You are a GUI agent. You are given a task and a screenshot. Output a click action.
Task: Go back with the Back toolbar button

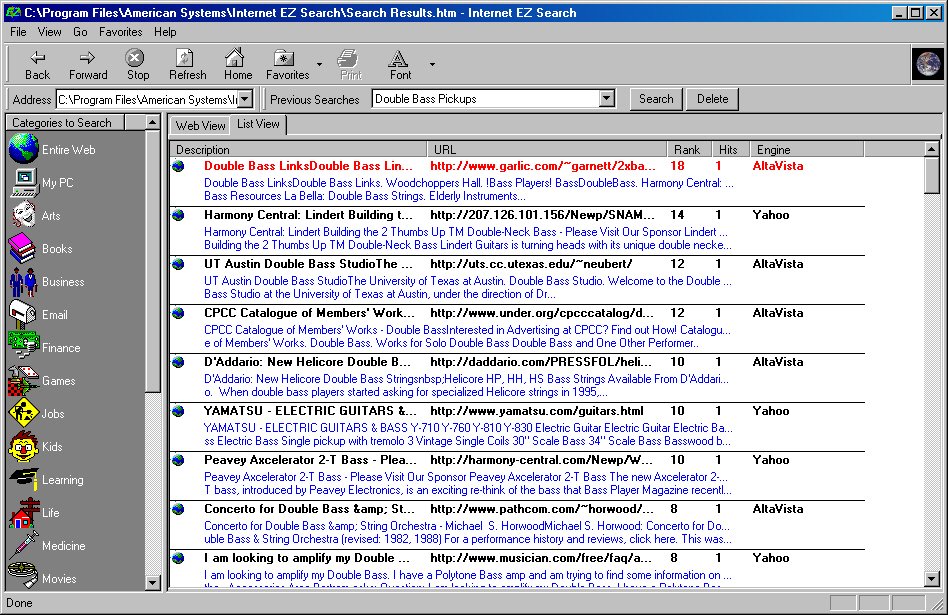pos(37,65)
